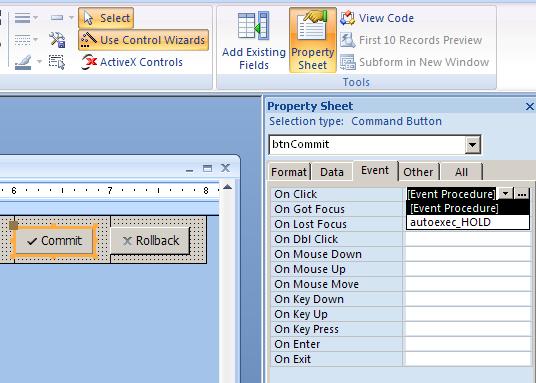
Task: Select the Rollback button in form design
Action: tap(150, 241)
